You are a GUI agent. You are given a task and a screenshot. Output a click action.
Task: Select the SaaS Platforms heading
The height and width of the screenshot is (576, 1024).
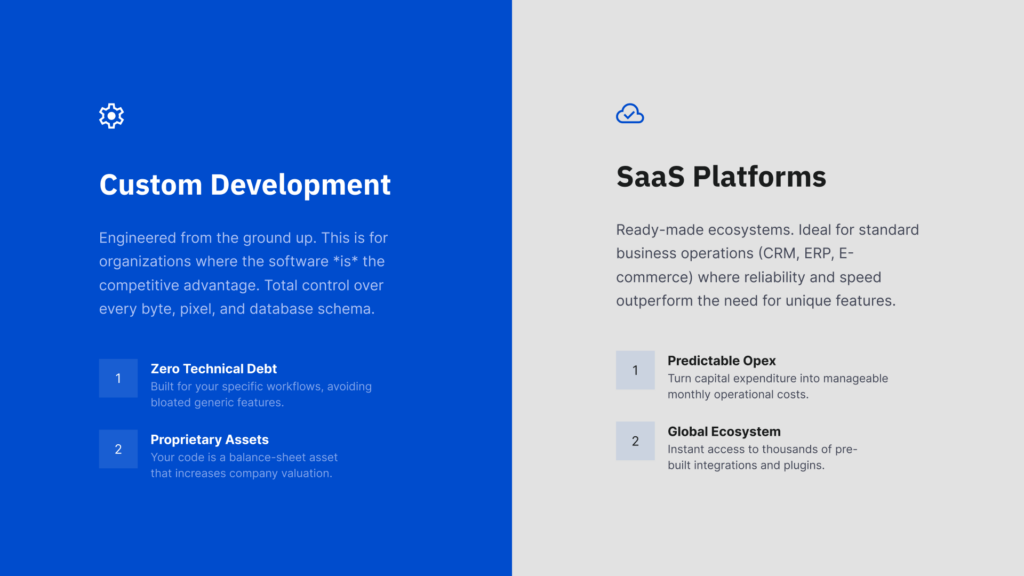click(x=721, y=177)
